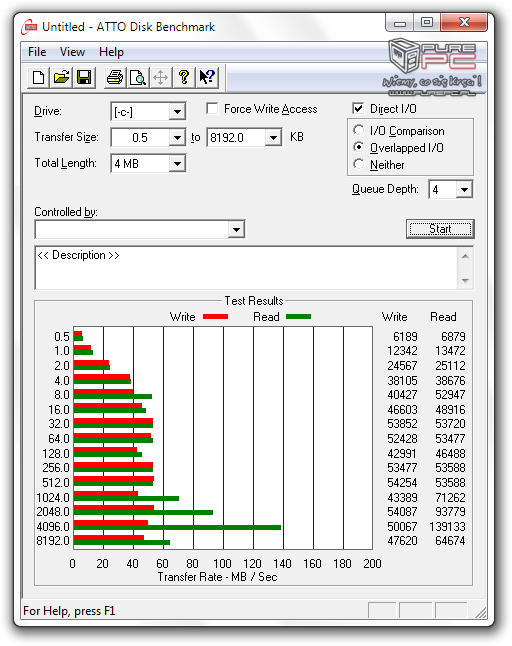The height and width of the screenshot is (646, 512).
Task: Click the yellow question mark About icon
Action: [184, 77]
